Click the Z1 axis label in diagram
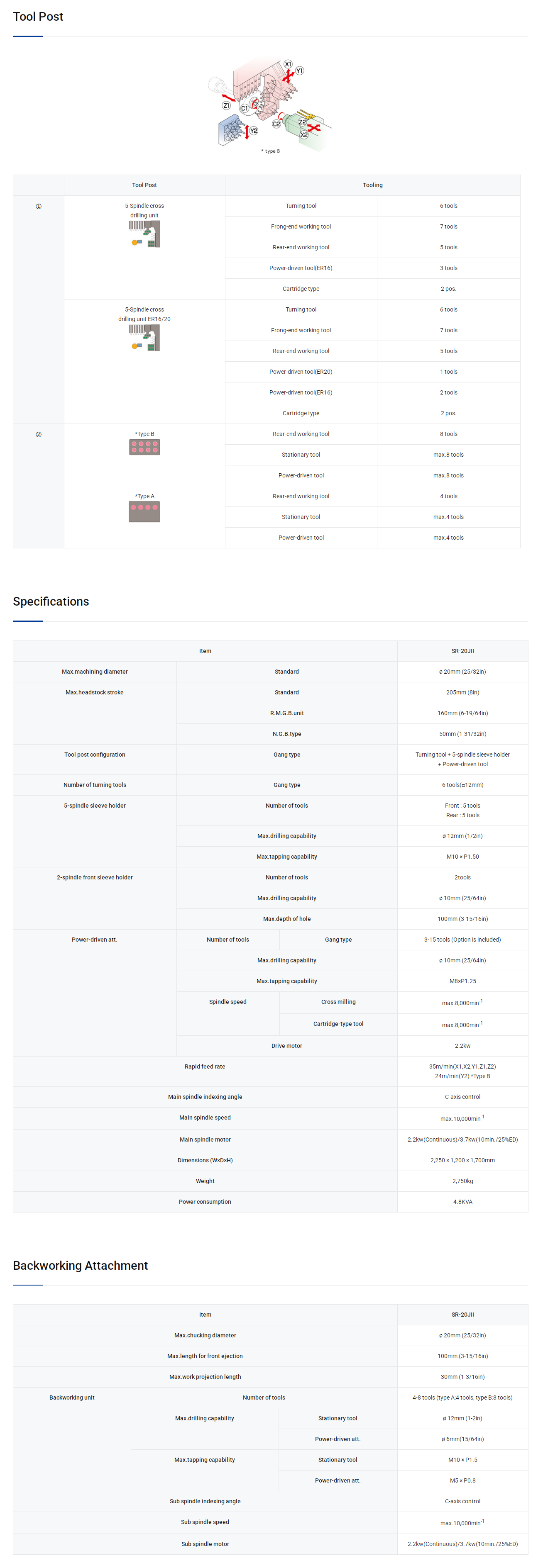This screenshot has height=1568, width=543. (x=226, y=105)
